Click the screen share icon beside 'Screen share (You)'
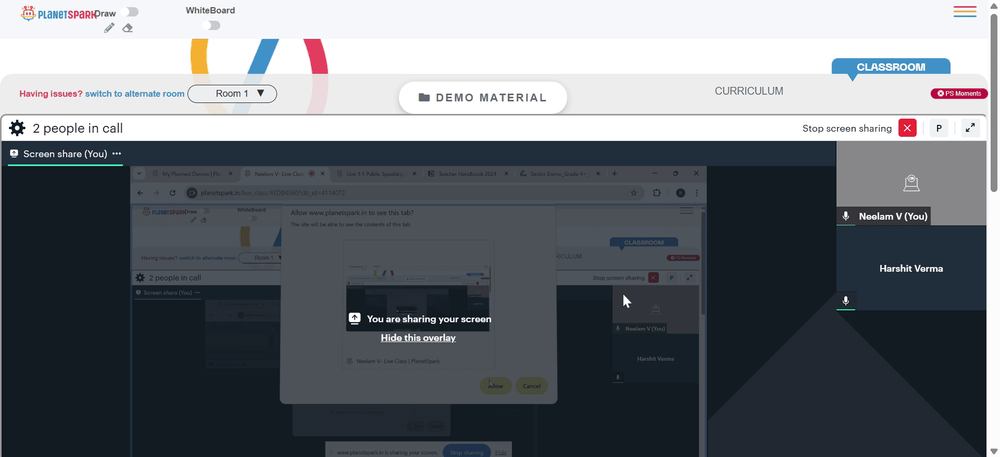 click(14, 154)
